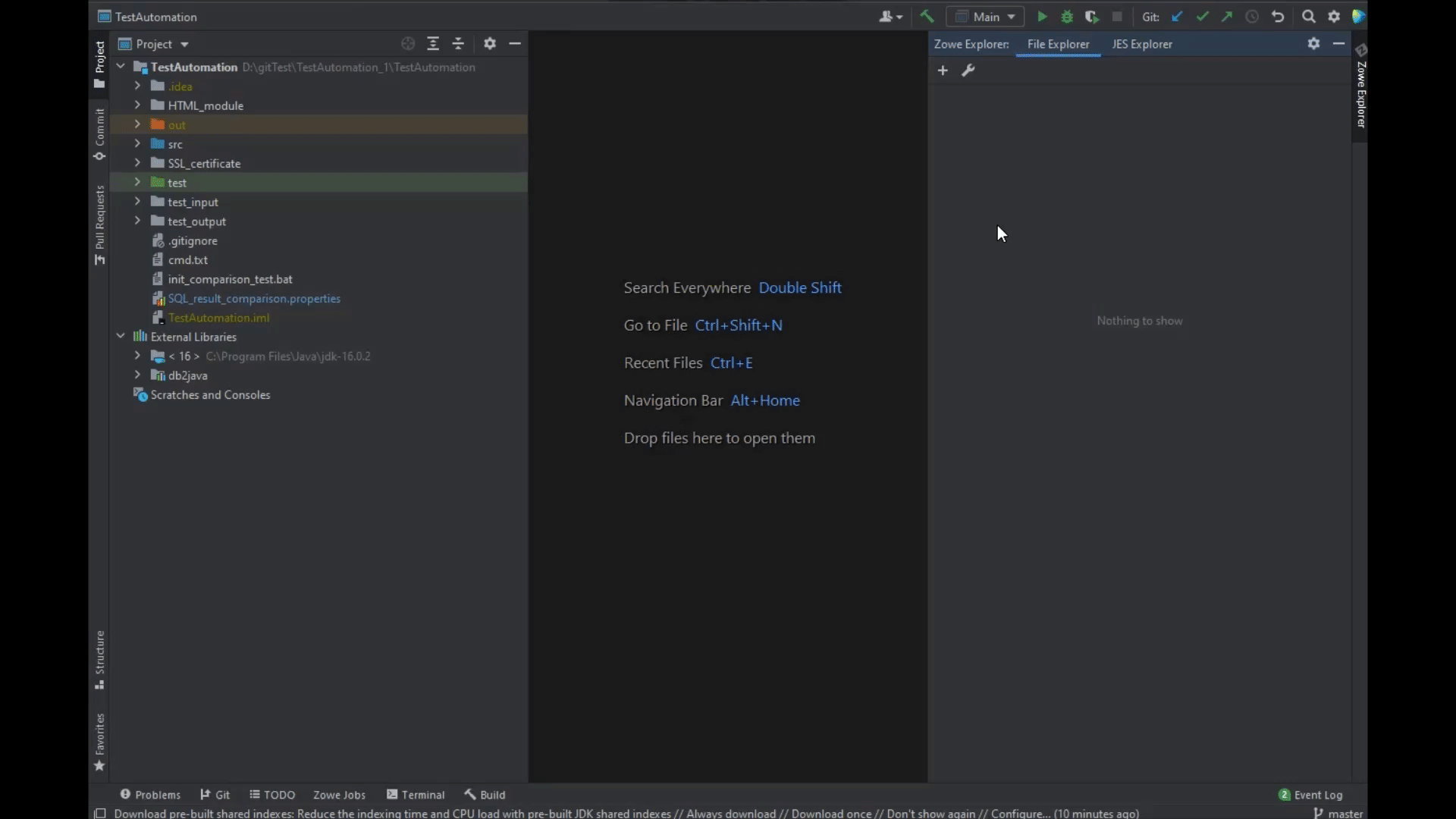
Task: Open the Main run configuration dropdown
Action: click(x=986, y=17)
